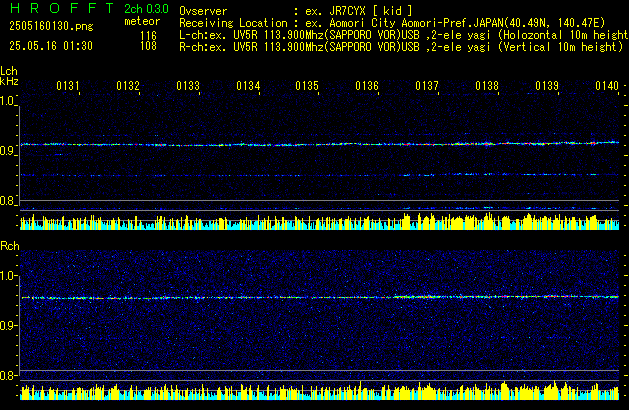Click the Rch channel label
The image size is (629, 410).
[x=10, y=246]
